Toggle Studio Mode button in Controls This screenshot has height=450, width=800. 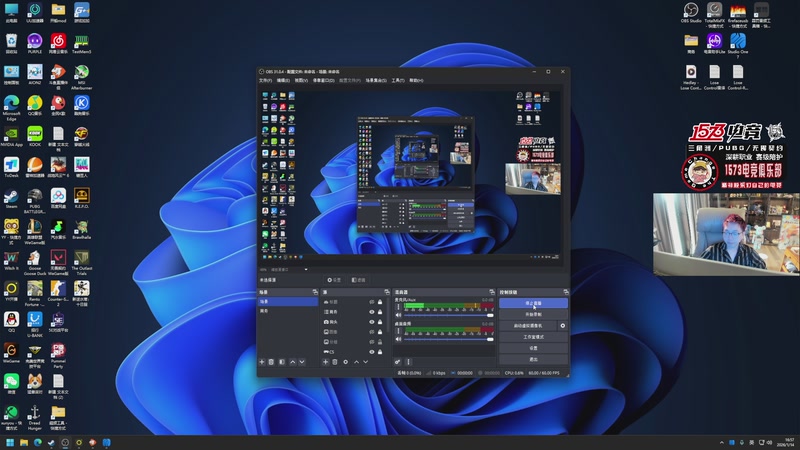533,337
